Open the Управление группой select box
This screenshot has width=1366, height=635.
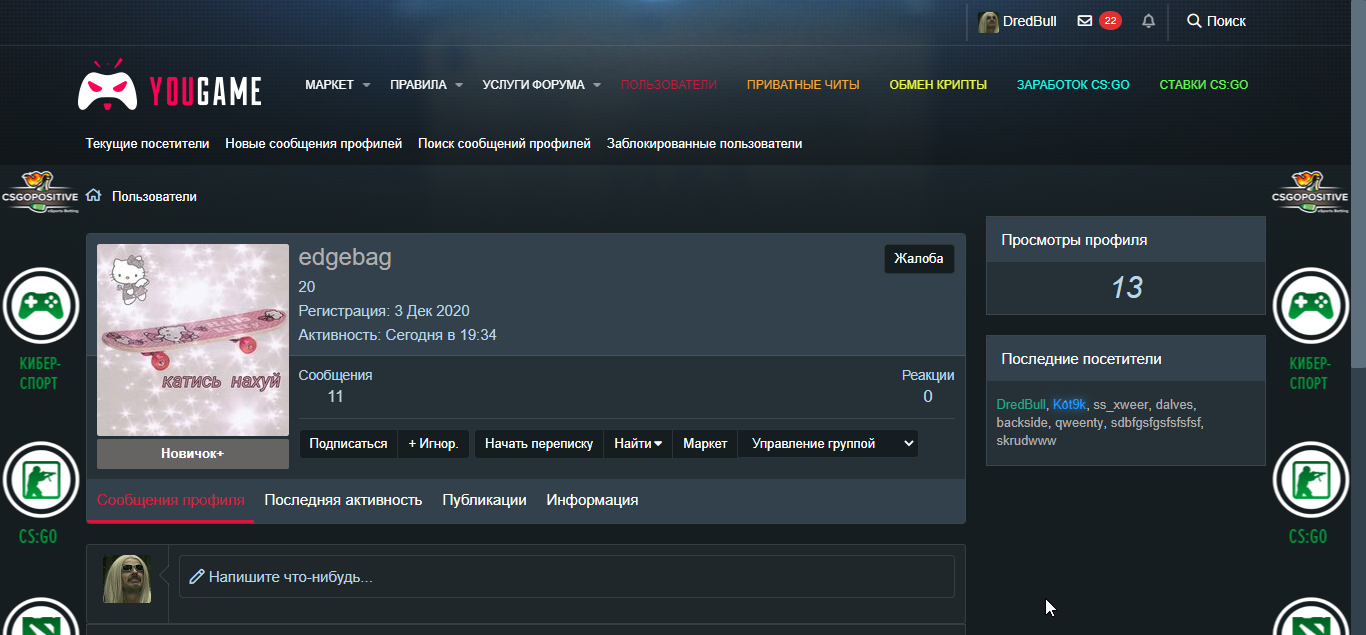tap(828, 443)
